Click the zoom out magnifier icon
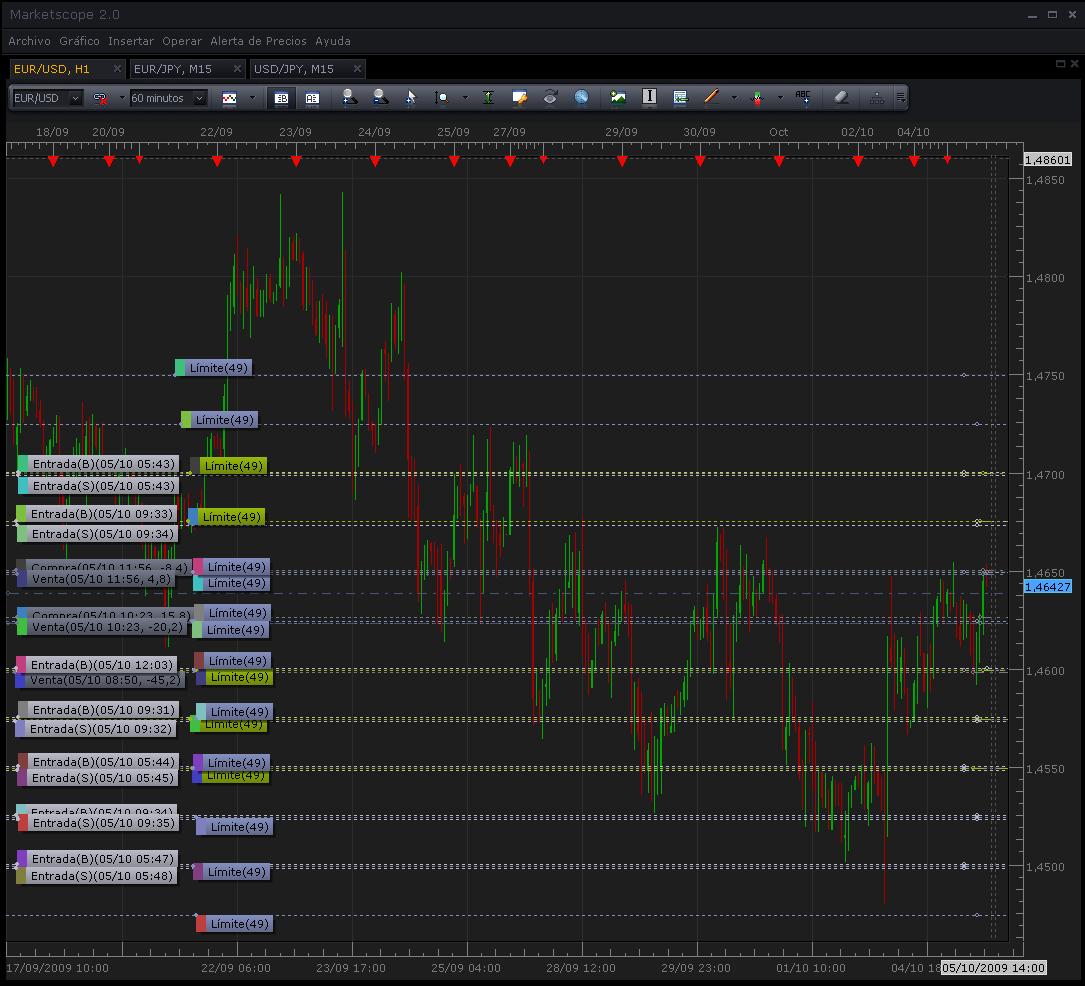The image size is (1085, 987). [x=380, y=97]
